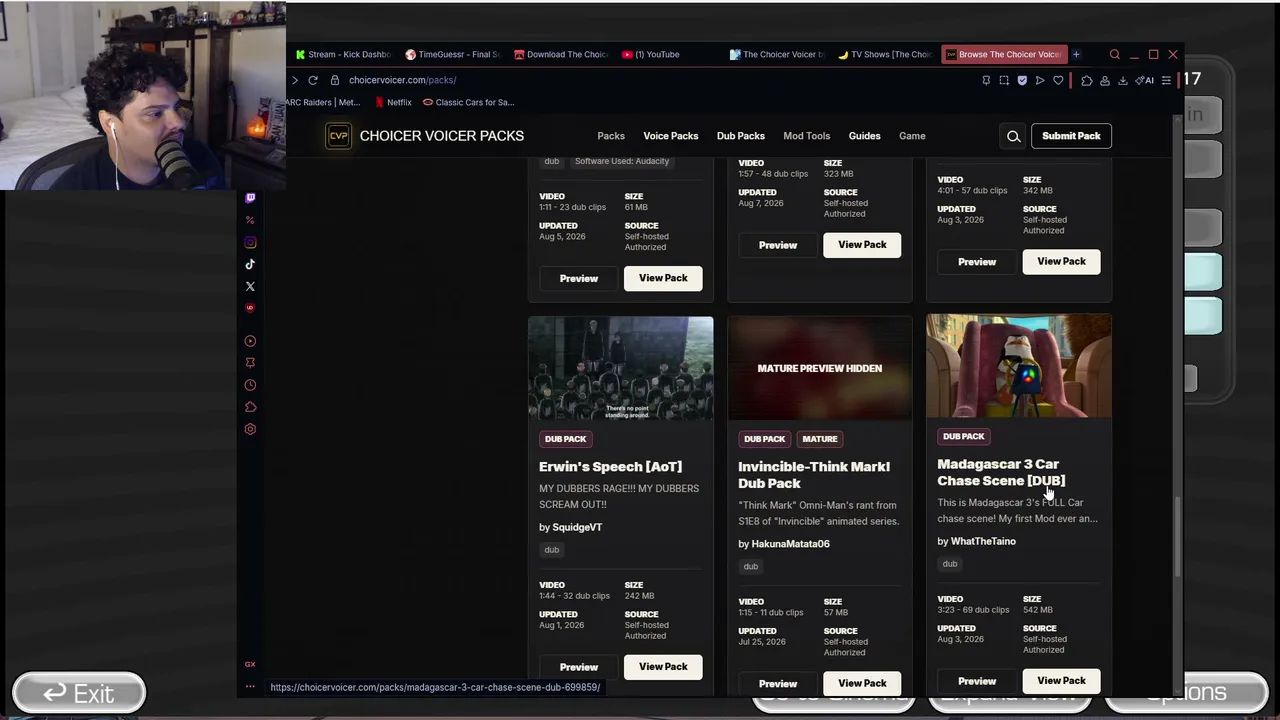Click the CVP logo icon
This screenshot has width=1280, height=720.
coord(338,136)
